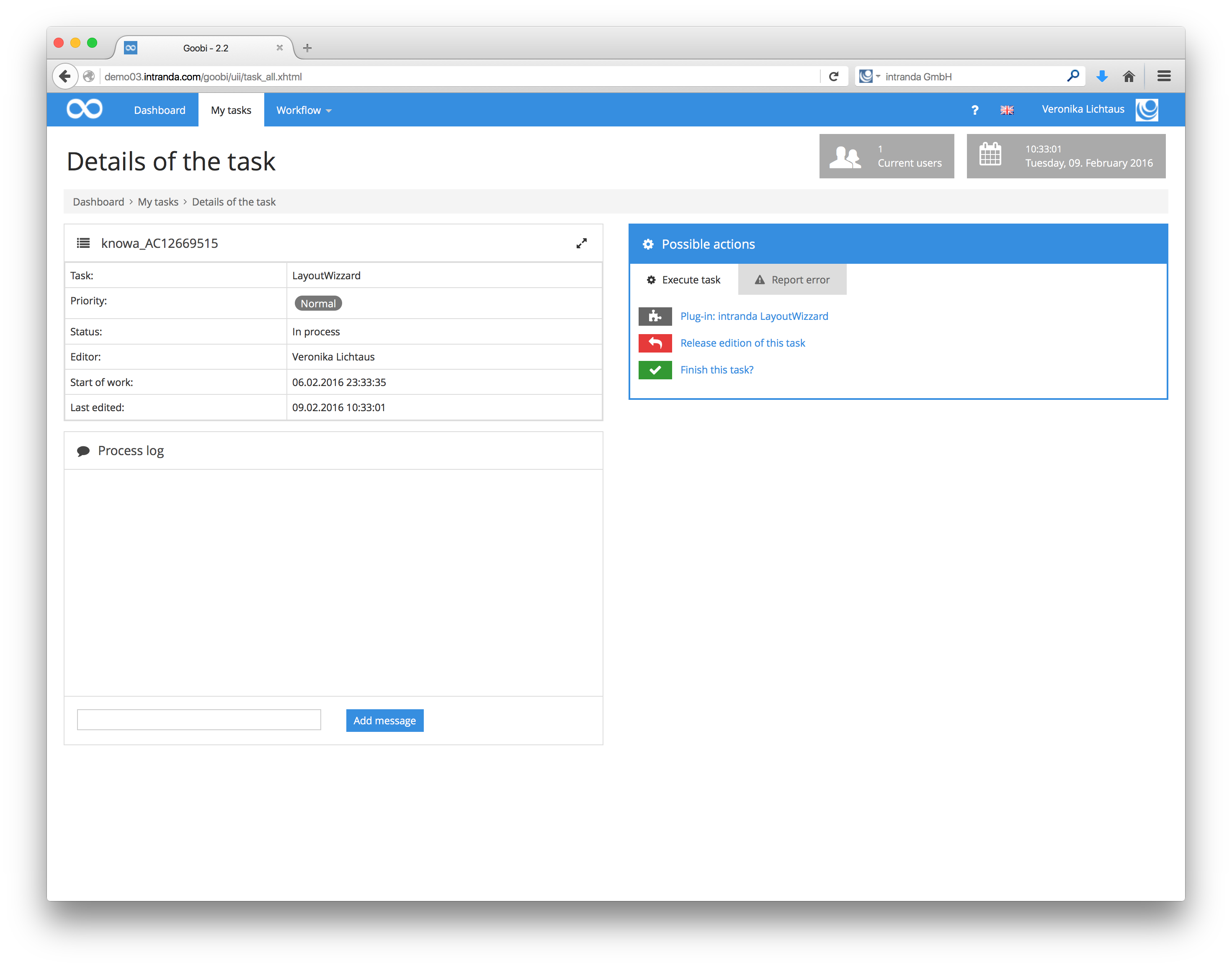Switch to the Report error tab
The height and width of the screenshot is (968, 1232).
(792, 279)
